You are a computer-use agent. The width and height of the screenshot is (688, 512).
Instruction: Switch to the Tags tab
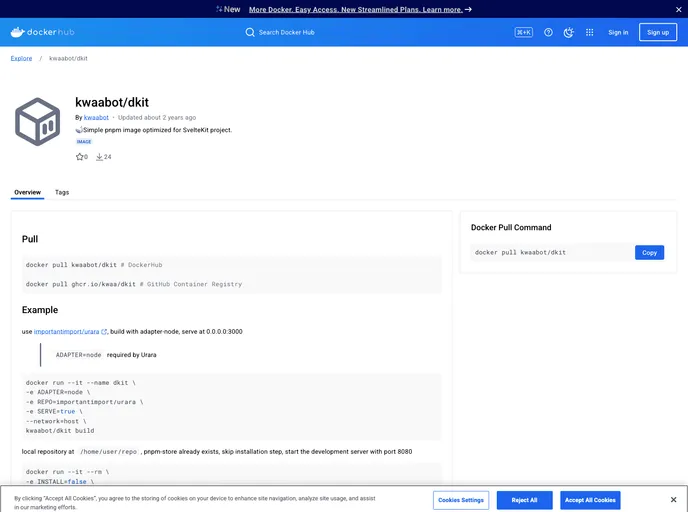click(x=62, y=192)
